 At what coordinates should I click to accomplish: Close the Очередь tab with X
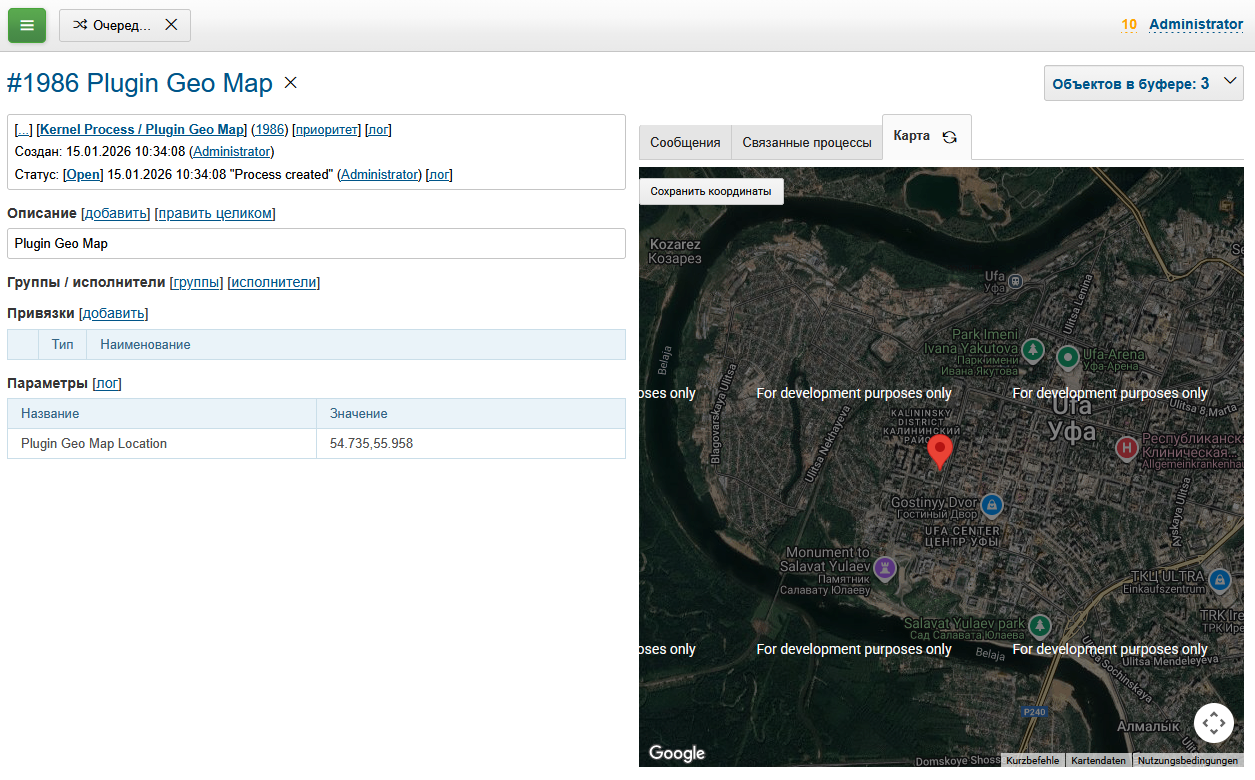coord(171,25)
